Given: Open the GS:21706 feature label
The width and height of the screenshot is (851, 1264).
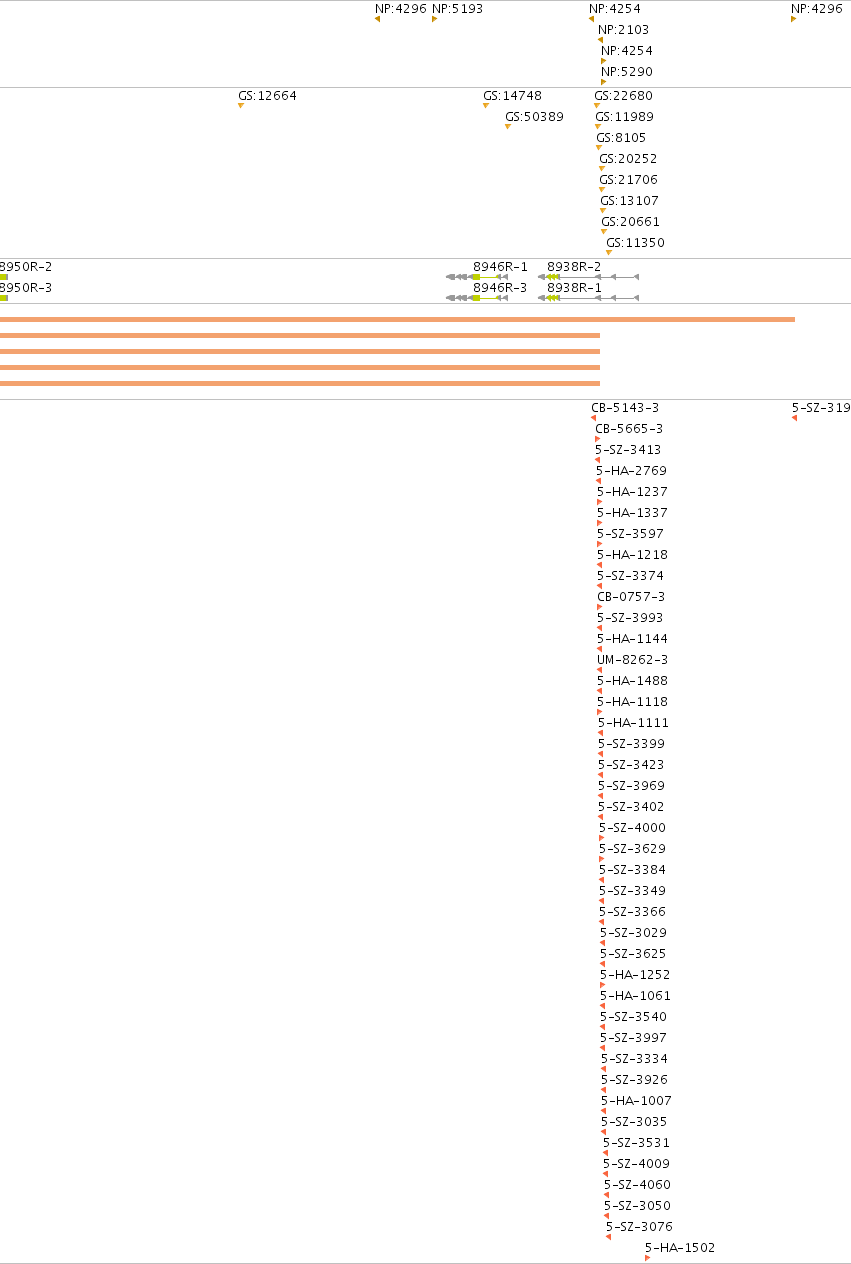Looking at the screenshot, I should [629, 180].
